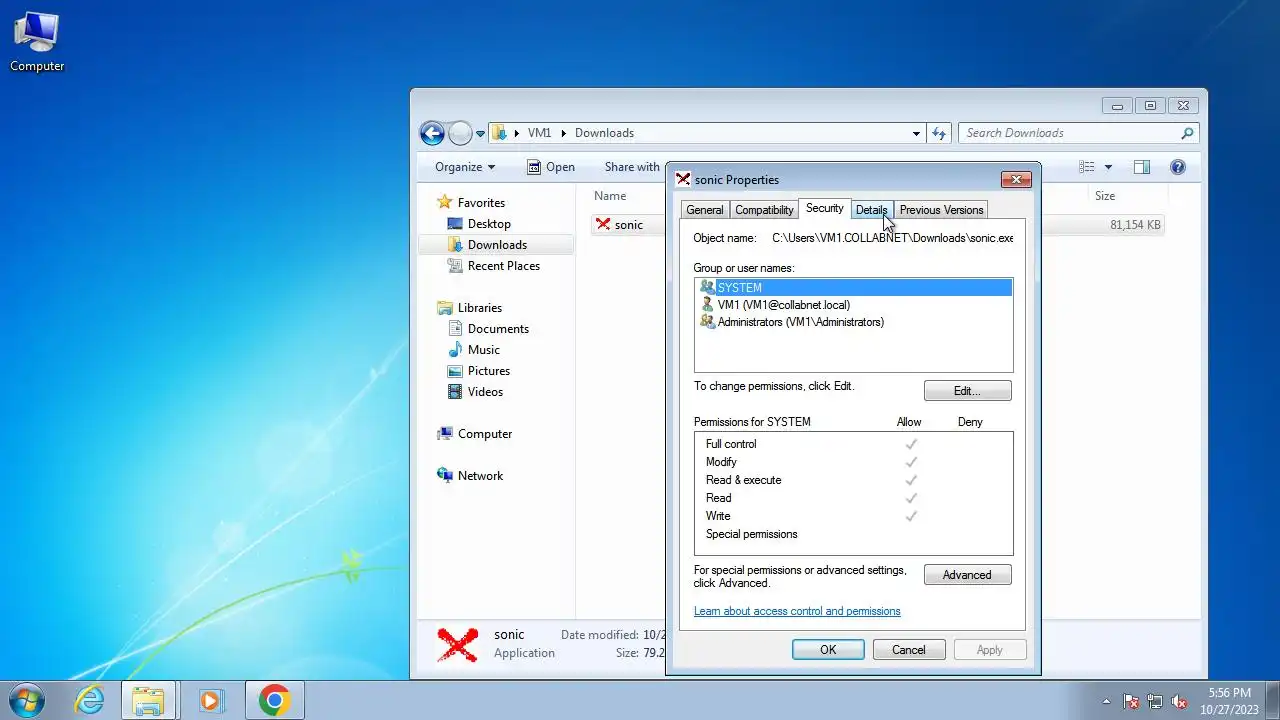Open the Compatibility tab
The width and height of the screenshot is (1280, 720).
click(764, 210)
